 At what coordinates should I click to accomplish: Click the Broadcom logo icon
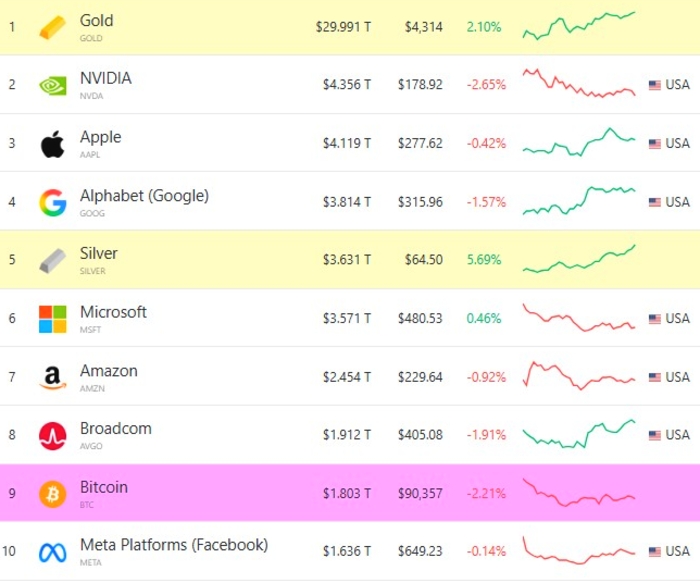[52, 435]
